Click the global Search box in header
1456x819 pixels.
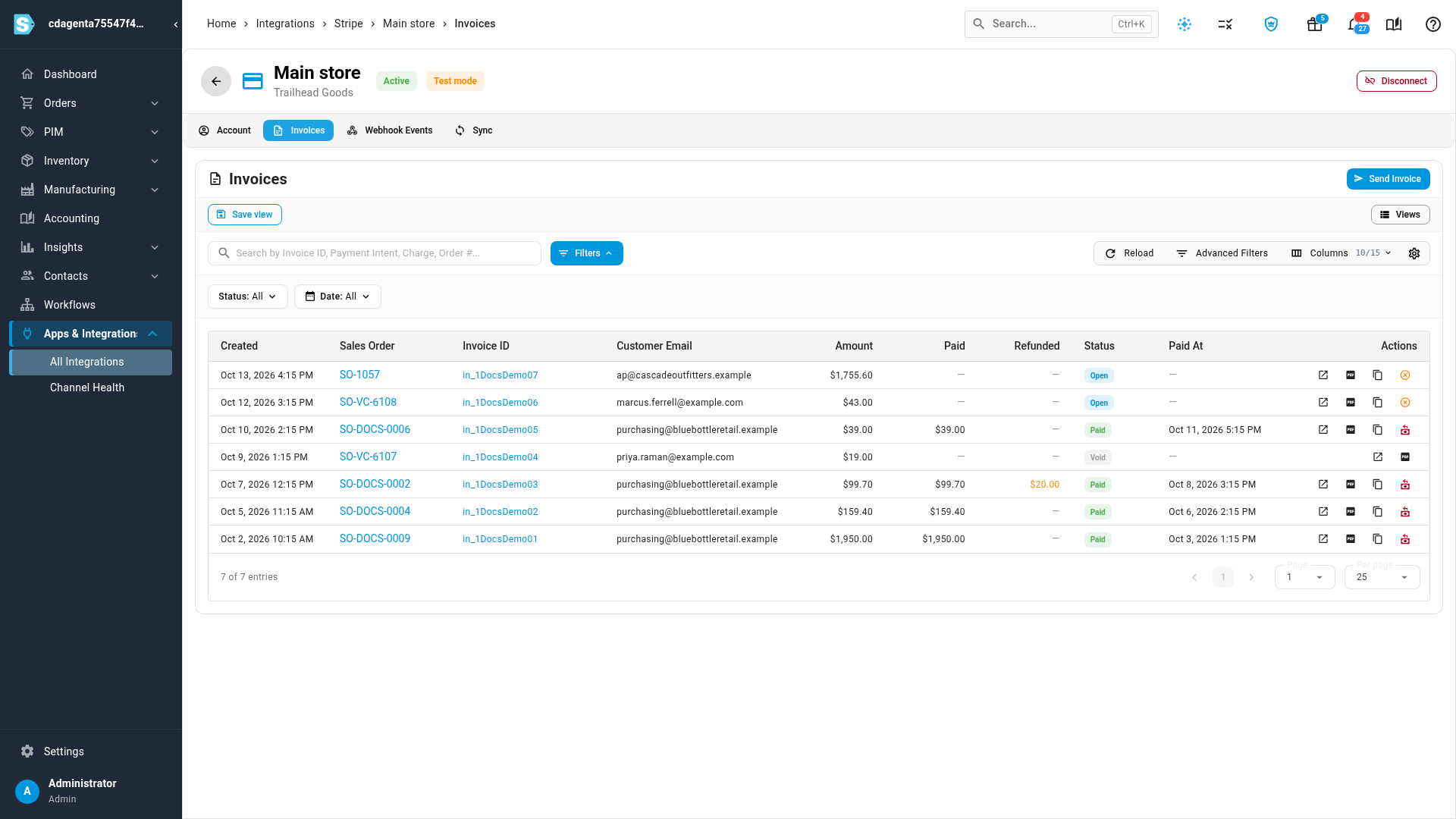1061,24
